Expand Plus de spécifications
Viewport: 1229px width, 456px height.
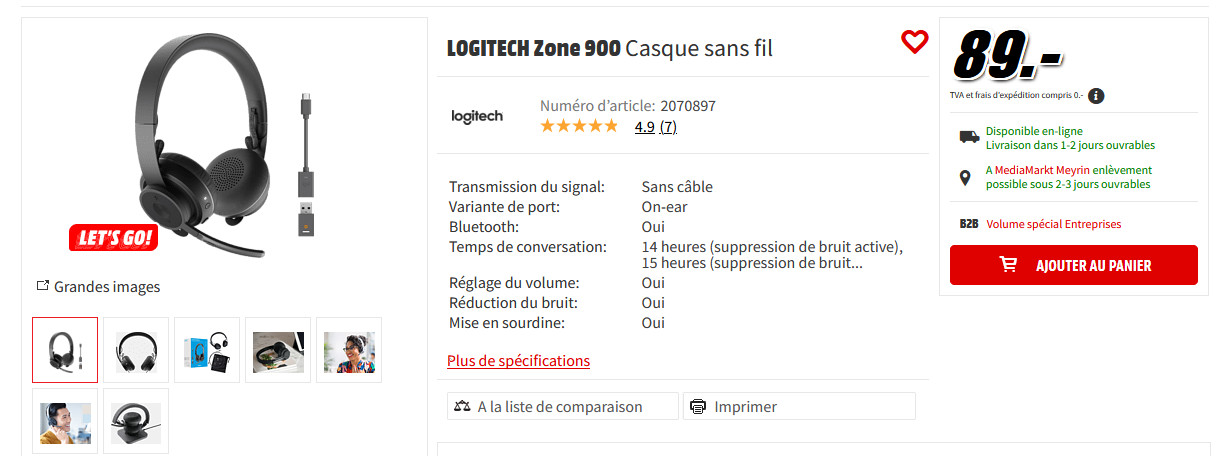tap(518, 361)
